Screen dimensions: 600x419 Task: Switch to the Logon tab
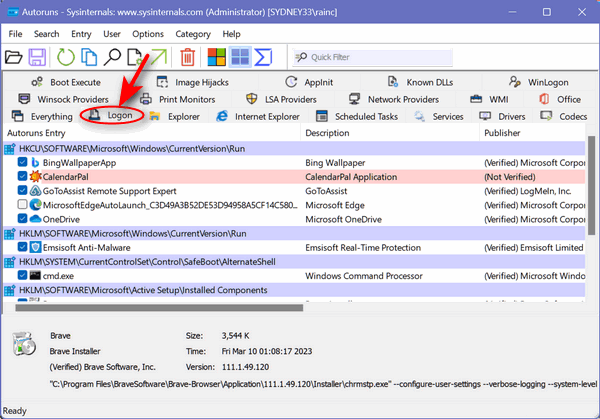(x=111, y=115)
